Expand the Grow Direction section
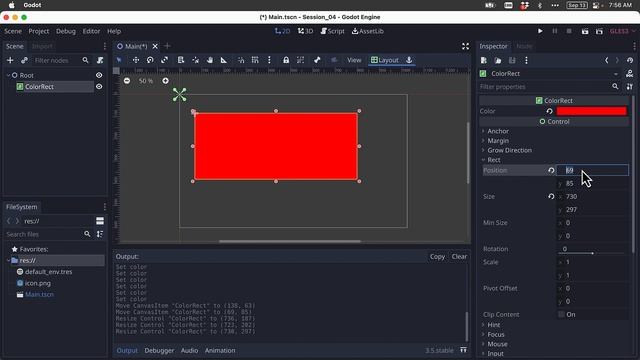This screenshot has width=640, height=360. click(509, 150)
